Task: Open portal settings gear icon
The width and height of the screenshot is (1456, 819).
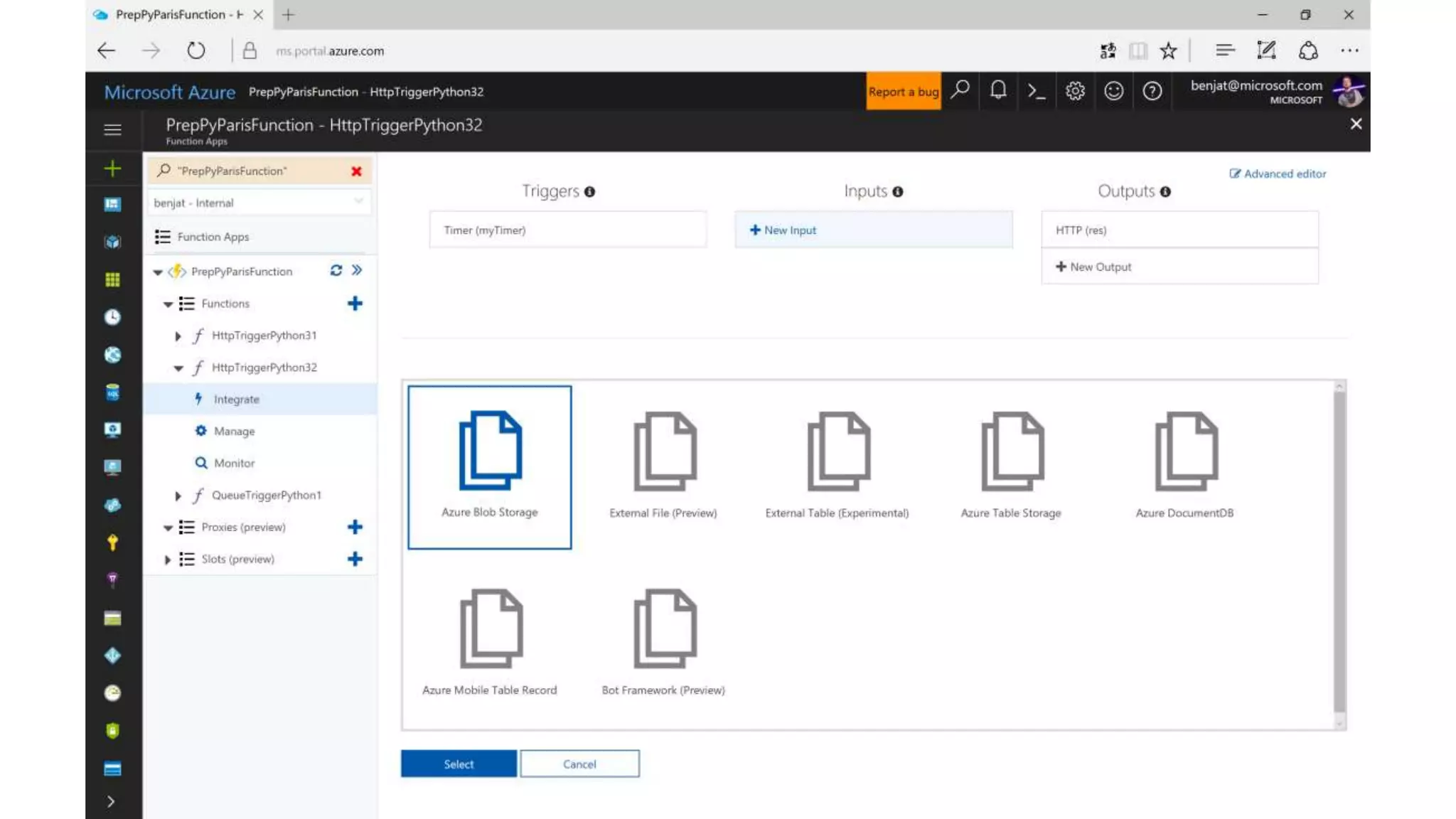Action: pyautogui.click(x=1075, y=91)
